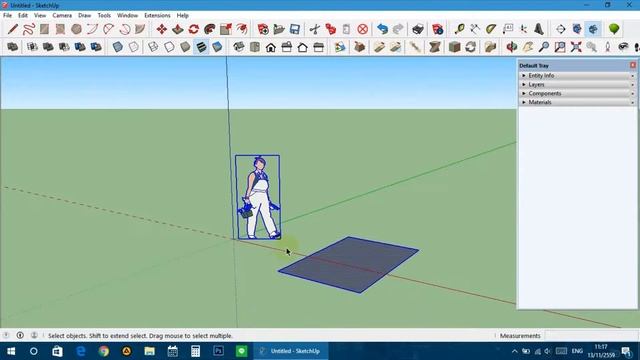Switch to Monochrome style
The width and height of the screenshot is (640, 360).
217,47
